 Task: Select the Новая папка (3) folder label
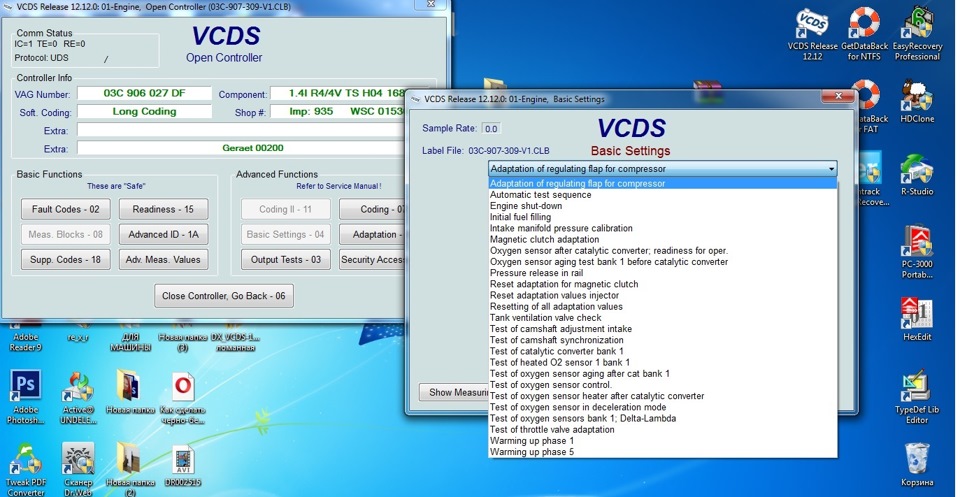182,342
